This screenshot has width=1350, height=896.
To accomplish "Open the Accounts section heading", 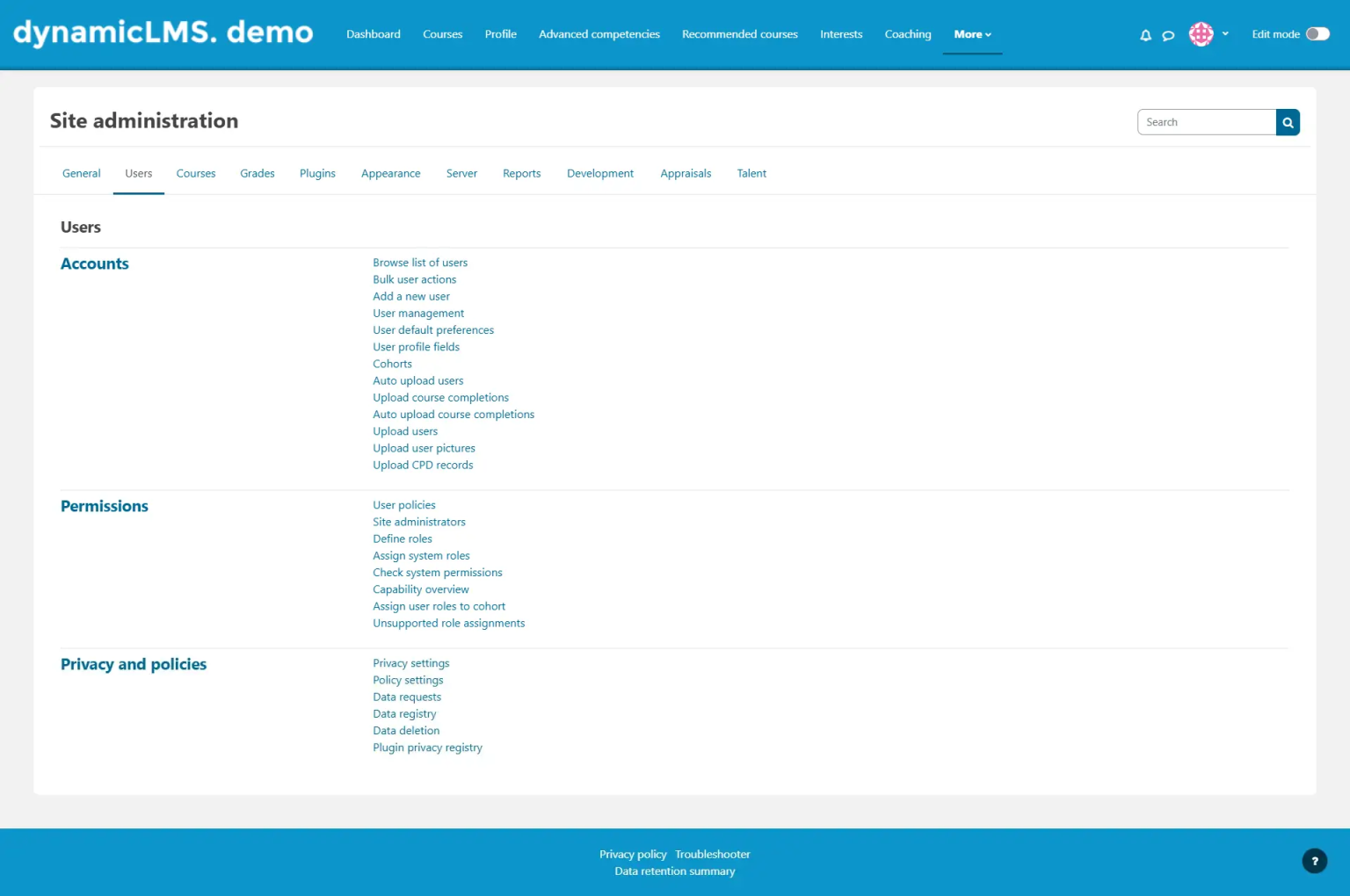I will click(x=95, y=264).
